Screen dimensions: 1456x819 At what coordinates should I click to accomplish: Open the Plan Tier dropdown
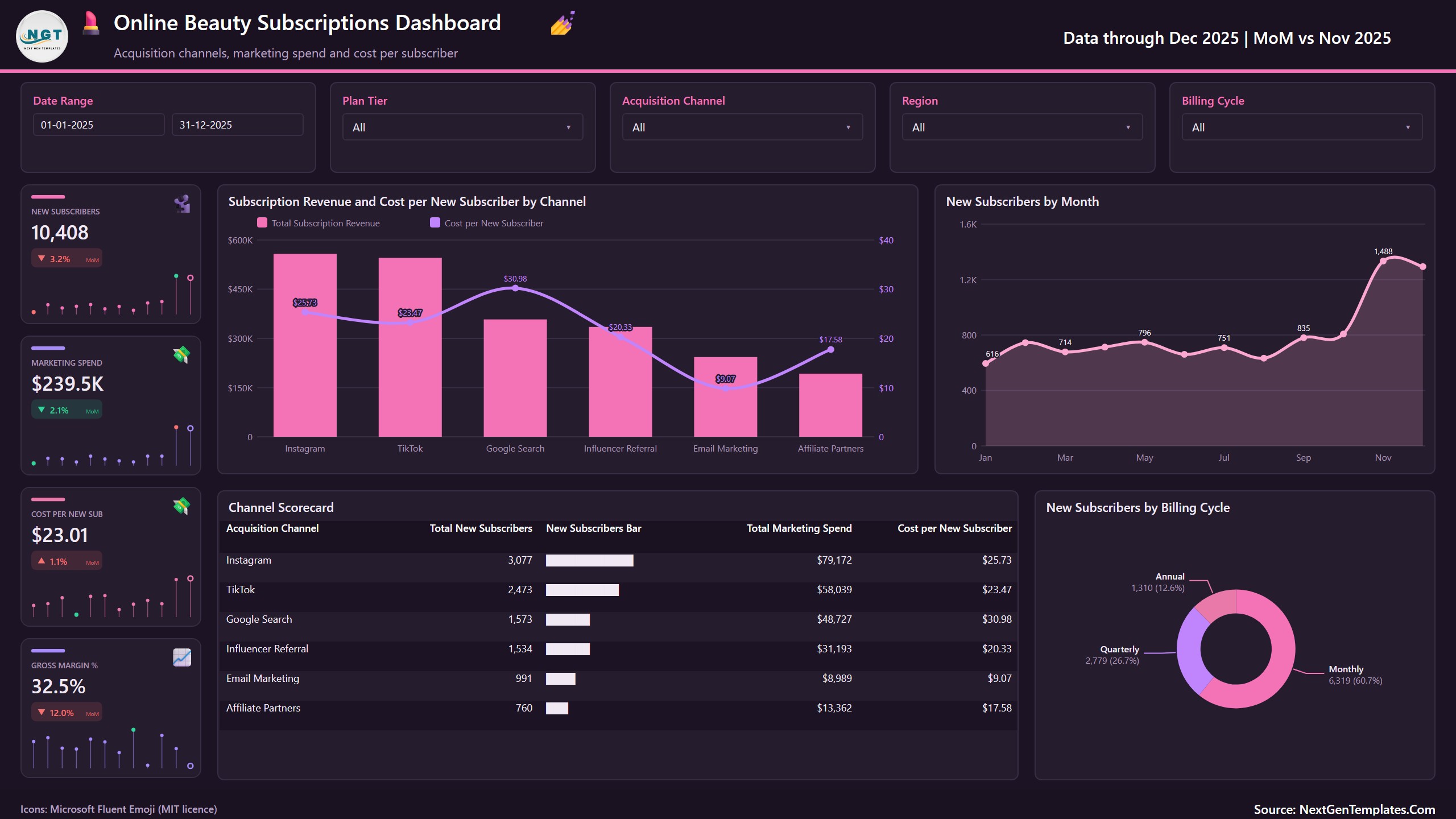pyautogui.click(x=462, y=127)
